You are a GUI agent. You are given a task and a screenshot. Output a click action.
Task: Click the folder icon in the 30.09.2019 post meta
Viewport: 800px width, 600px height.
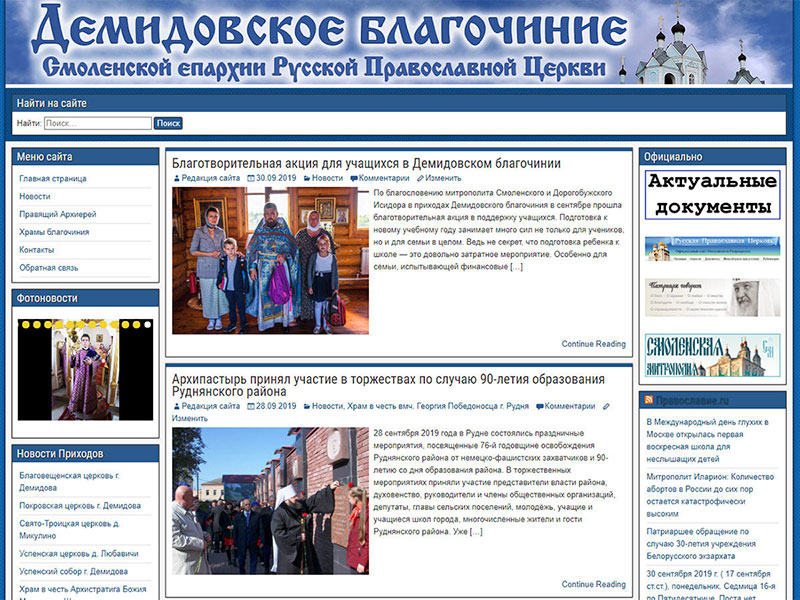(307, 179)
